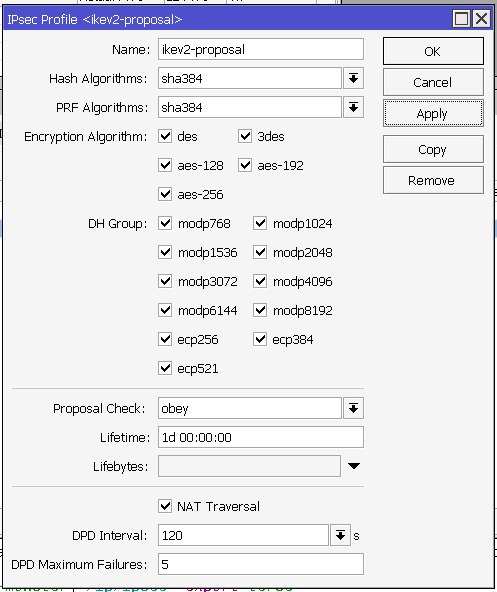Image resolution: width=497 pixels, height=592 pixels.
Task: Disable the modp1024 DH group
Action: click(260, 223)
